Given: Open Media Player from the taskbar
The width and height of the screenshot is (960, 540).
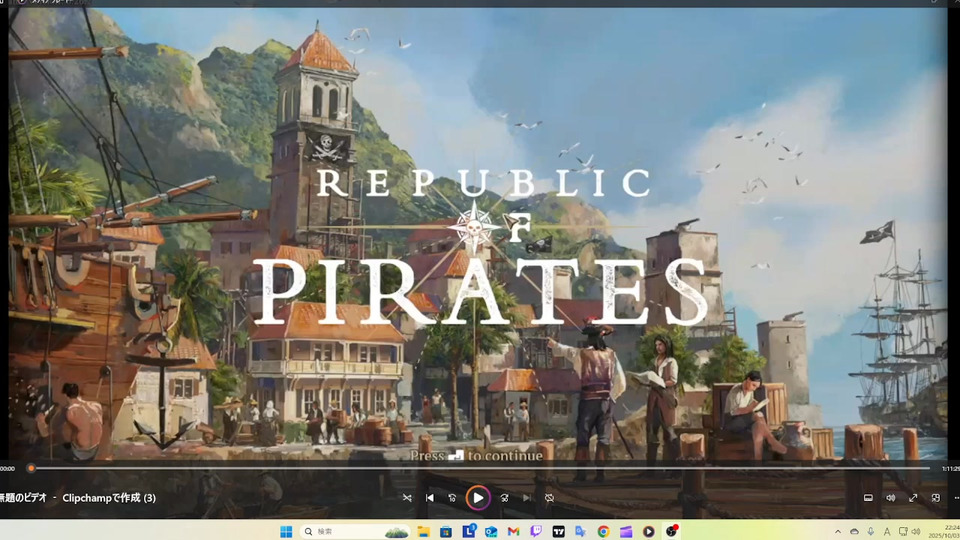Looking at the screenshot, I should coord(648,531).
